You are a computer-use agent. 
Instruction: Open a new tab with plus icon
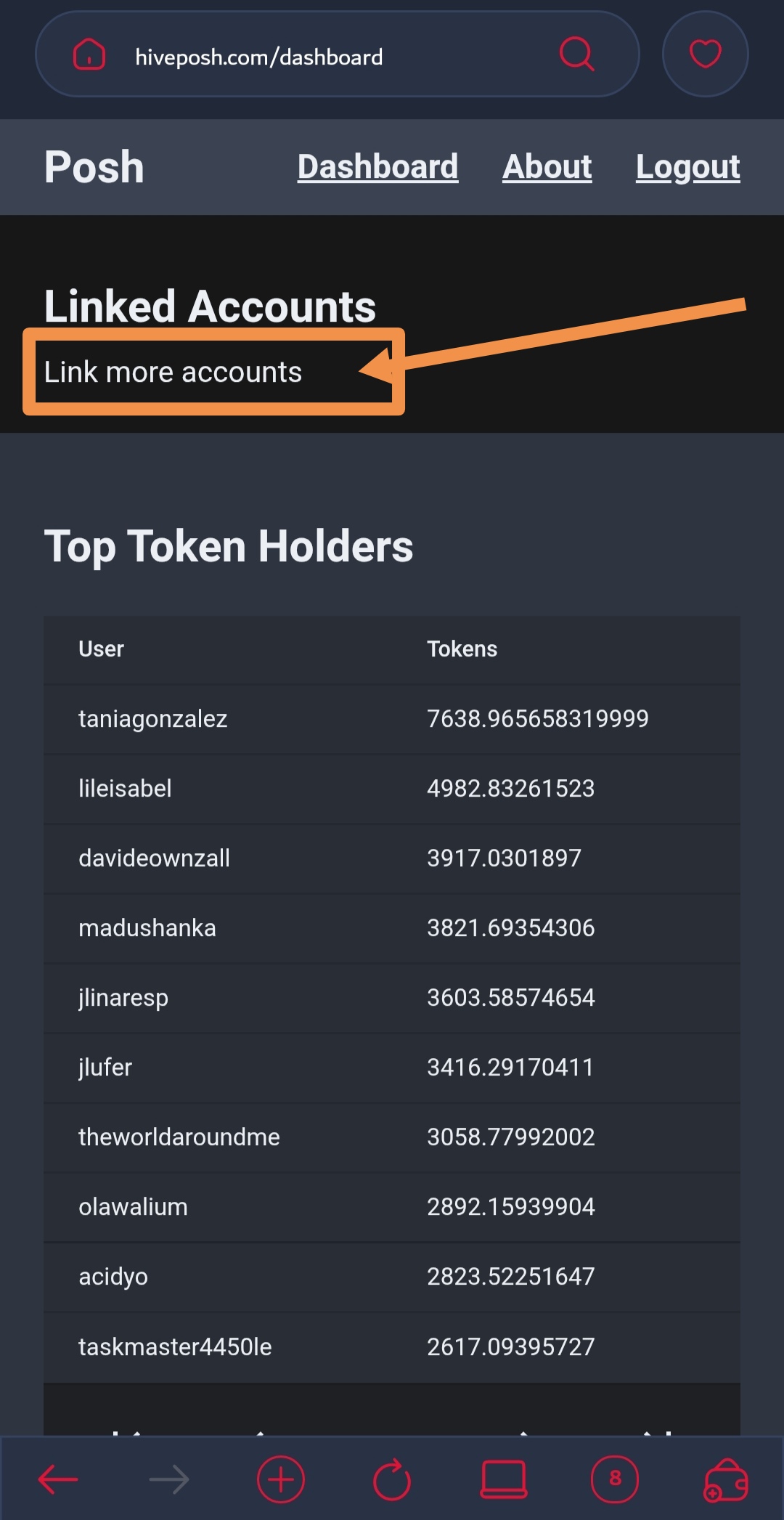pyautogui.click(x=281, y=1479)
